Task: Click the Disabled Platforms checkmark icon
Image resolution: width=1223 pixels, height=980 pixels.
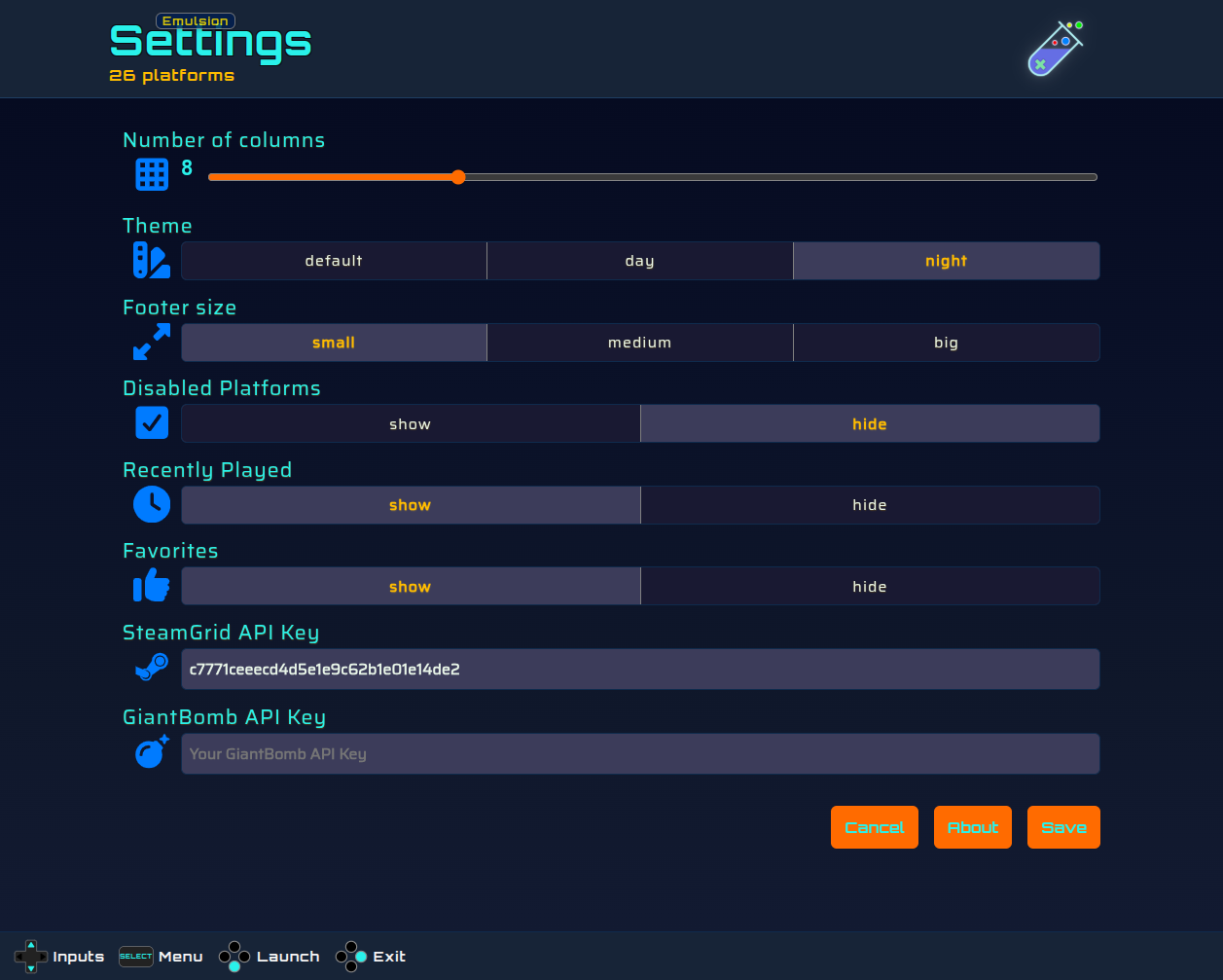Action: (152, 422)
